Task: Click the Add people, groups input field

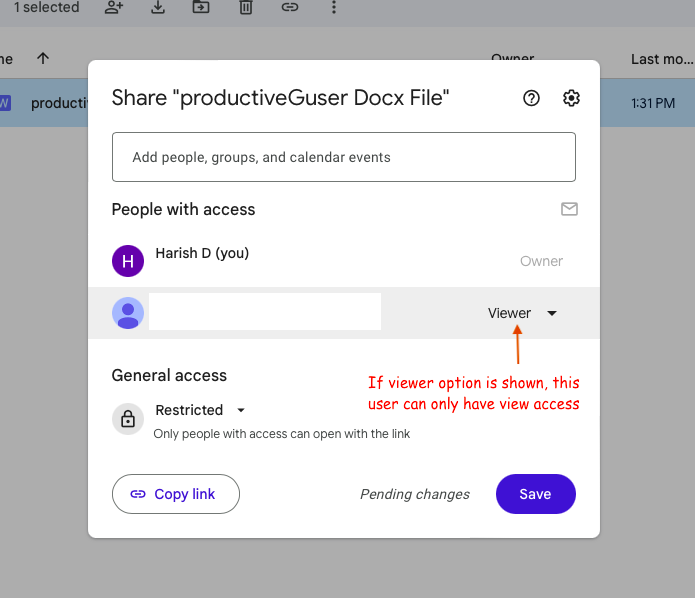Action: [x=343, y=157]
